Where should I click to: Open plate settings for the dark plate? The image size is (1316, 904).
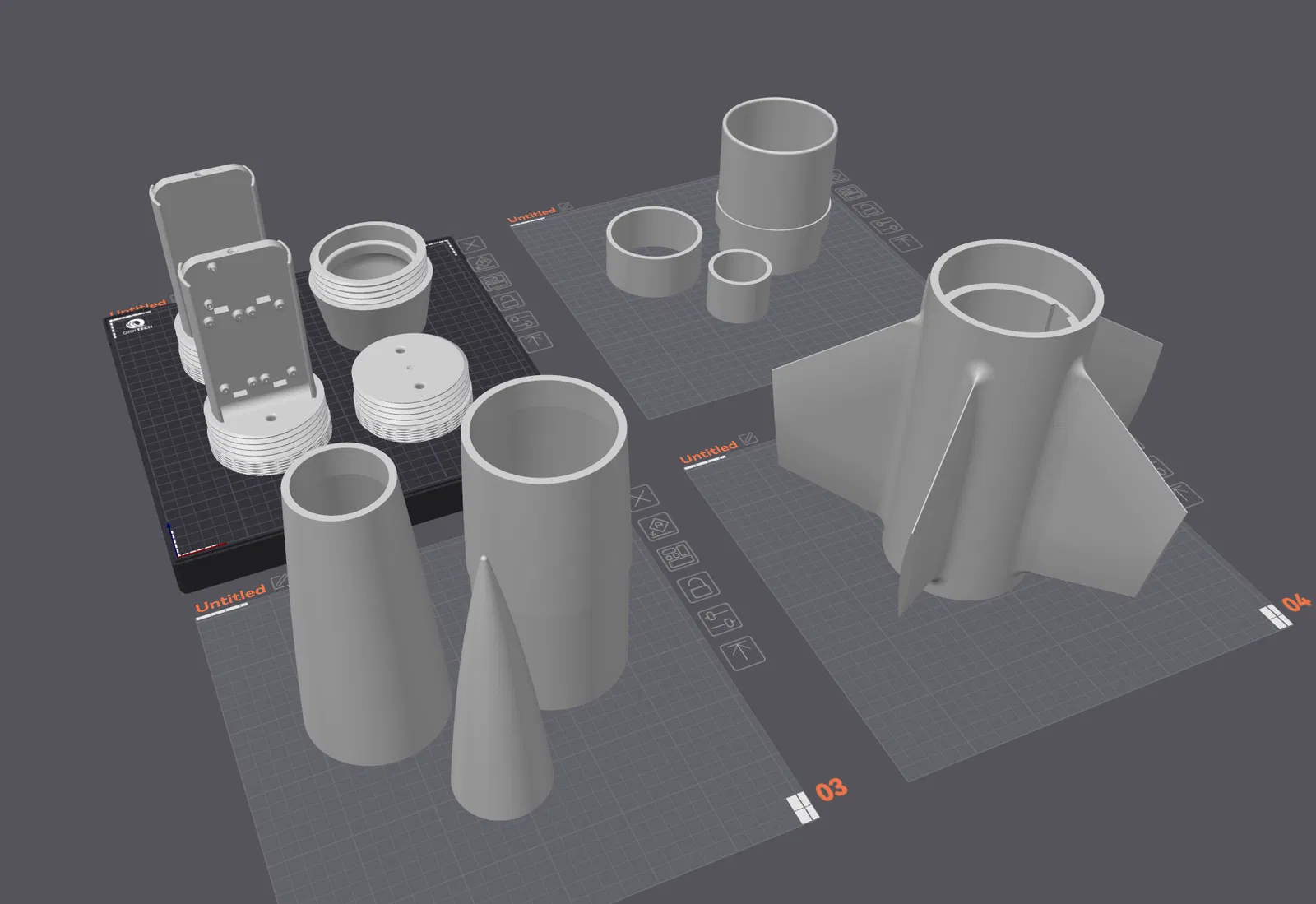pos(523,321)
